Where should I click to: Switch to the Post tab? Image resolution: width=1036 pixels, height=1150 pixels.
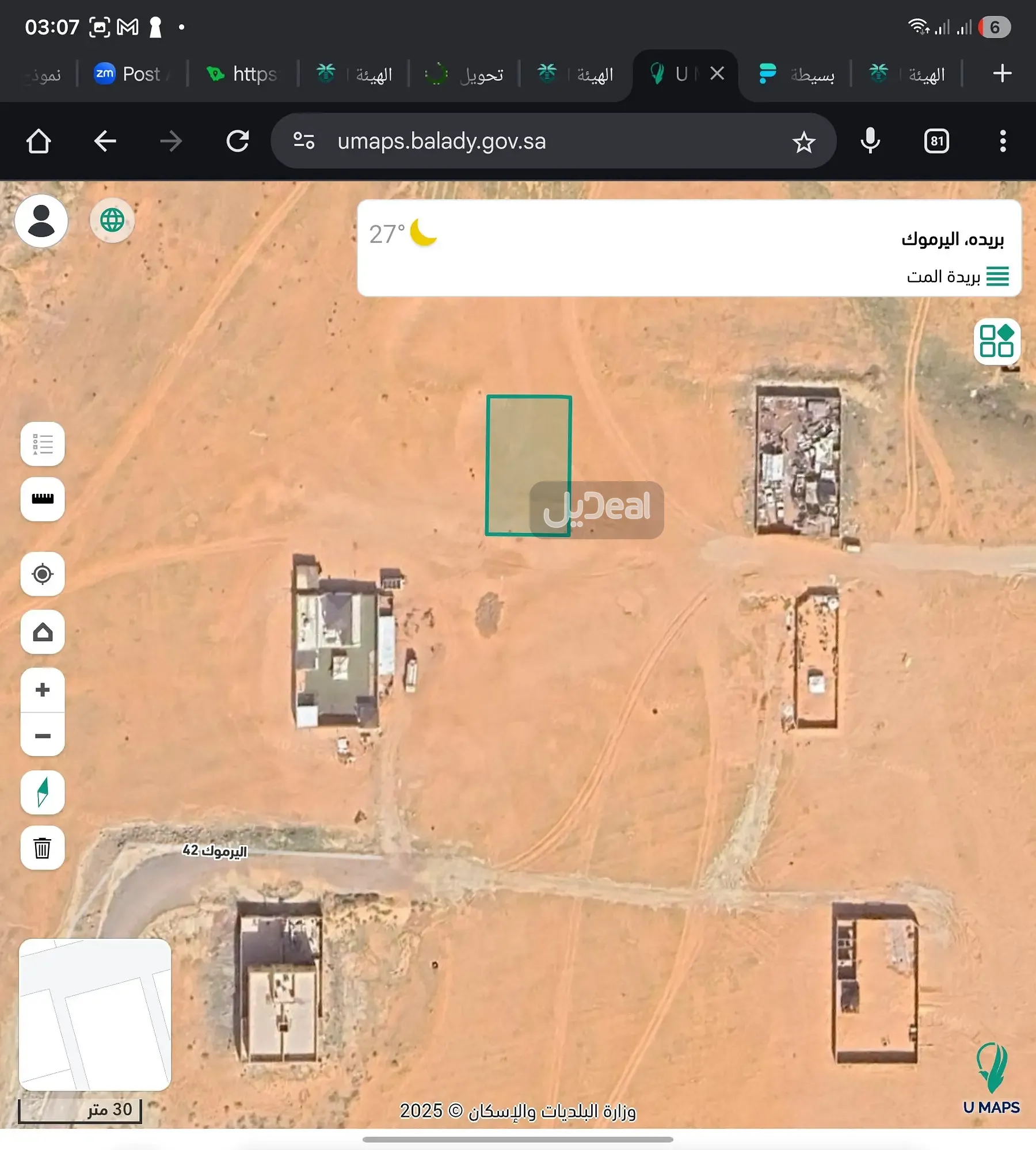click(x=131, y=74)
